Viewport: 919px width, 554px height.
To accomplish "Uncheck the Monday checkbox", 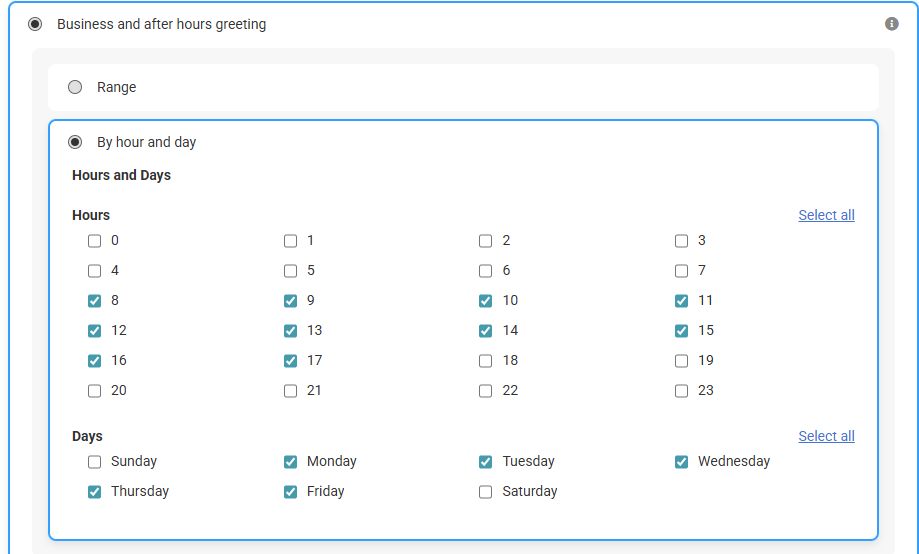I will (290, 462).
